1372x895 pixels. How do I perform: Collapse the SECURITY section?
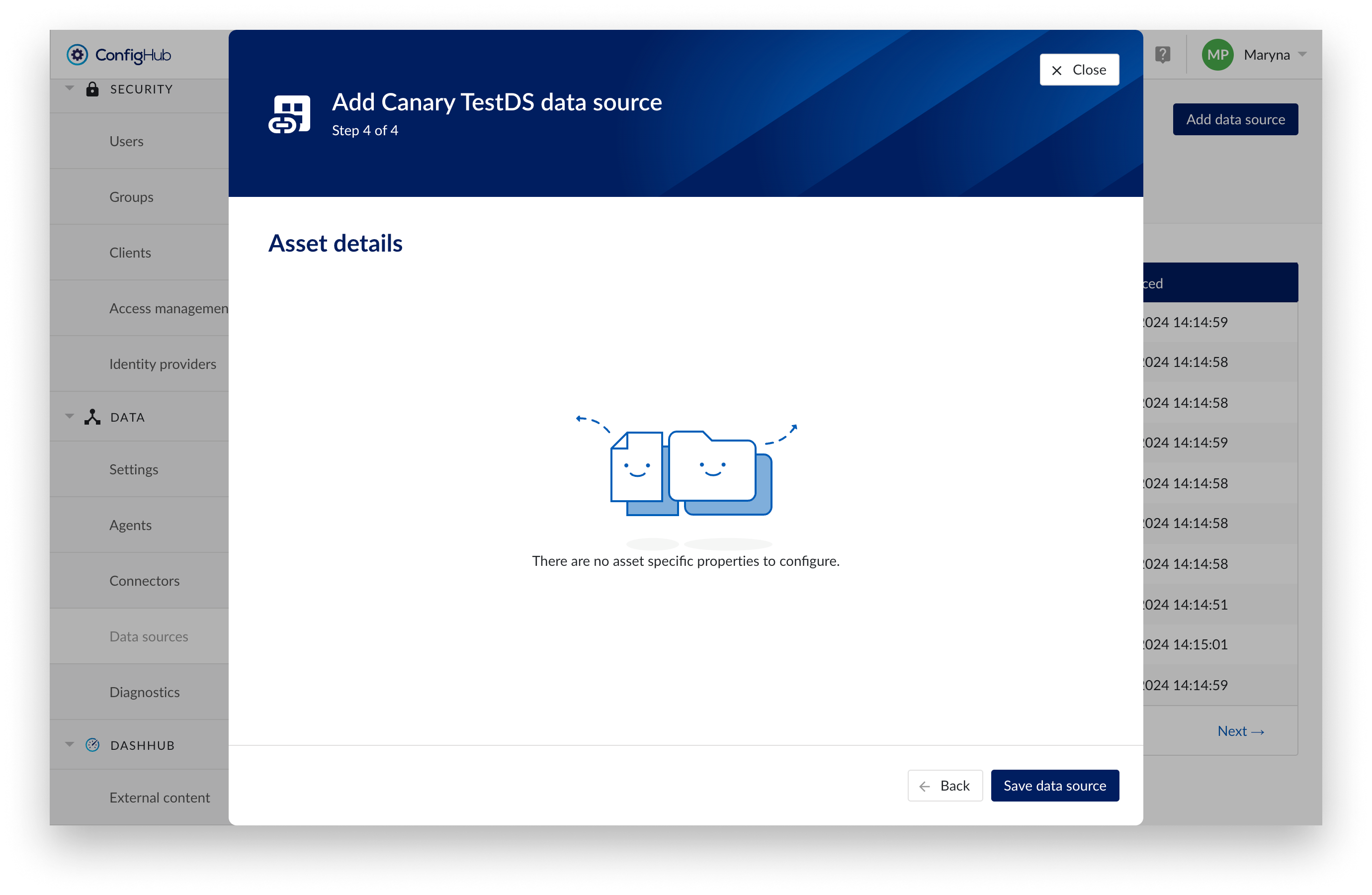click(x=69, y=87)
